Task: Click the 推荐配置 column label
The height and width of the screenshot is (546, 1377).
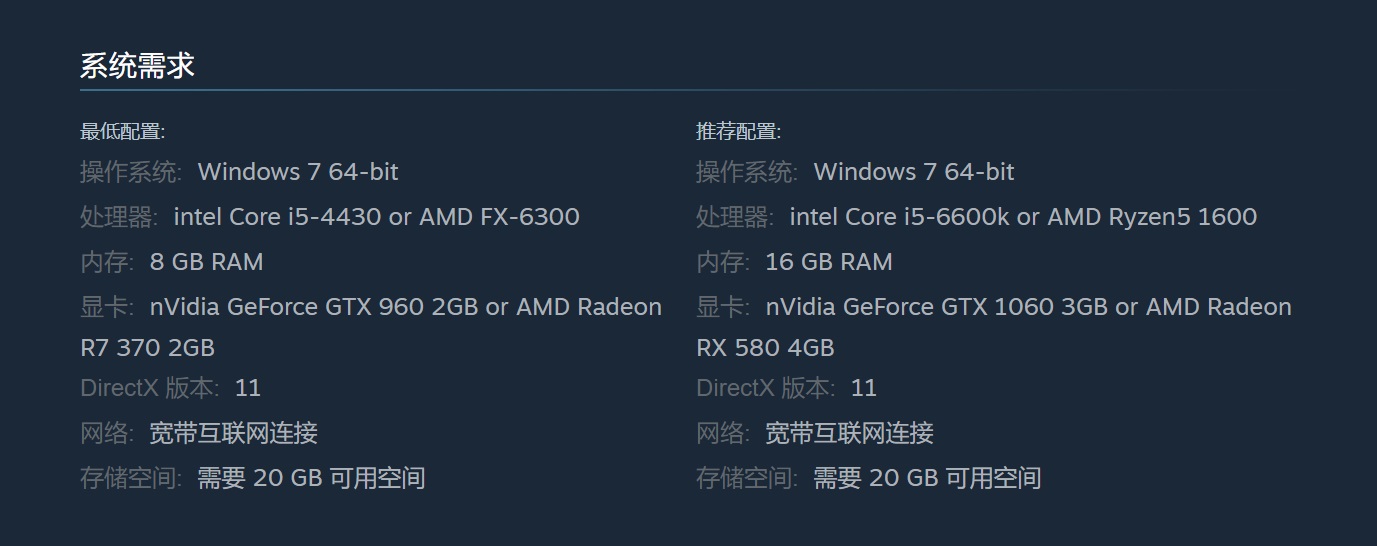Action: [738, 131]
